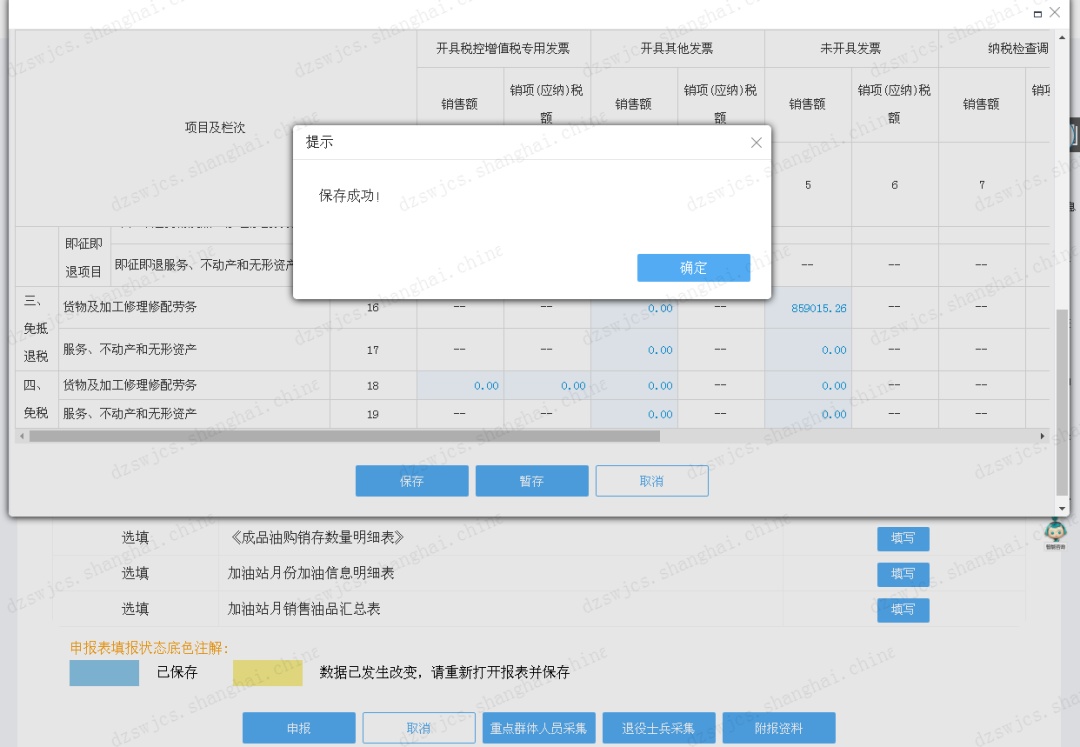
Task: Click 填写 for 成品油购销存数量明细表
Action: pyautogui.click(x=902, y=538)
